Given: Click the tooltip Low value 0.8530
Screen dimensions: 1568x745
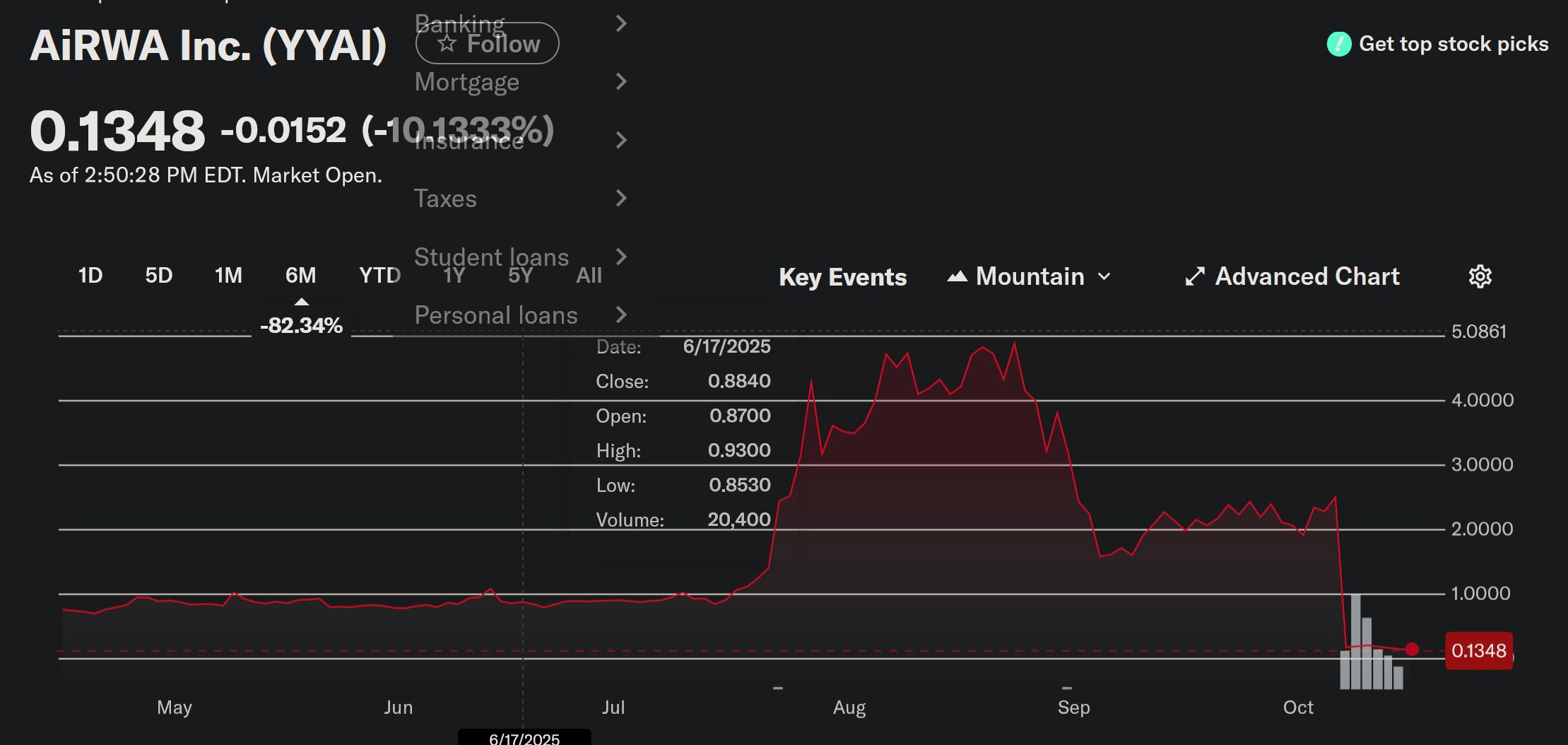Looking at the screenshot, I should 740,485.
